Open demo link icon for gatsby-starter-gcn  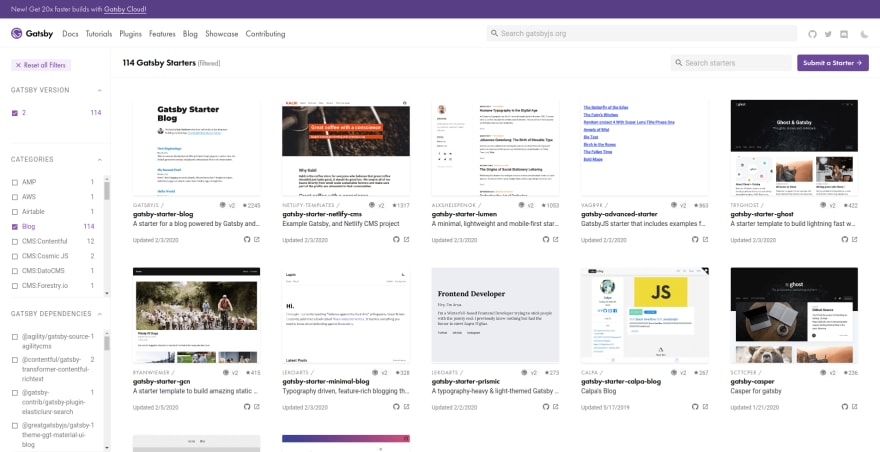(x=257, y=407)
